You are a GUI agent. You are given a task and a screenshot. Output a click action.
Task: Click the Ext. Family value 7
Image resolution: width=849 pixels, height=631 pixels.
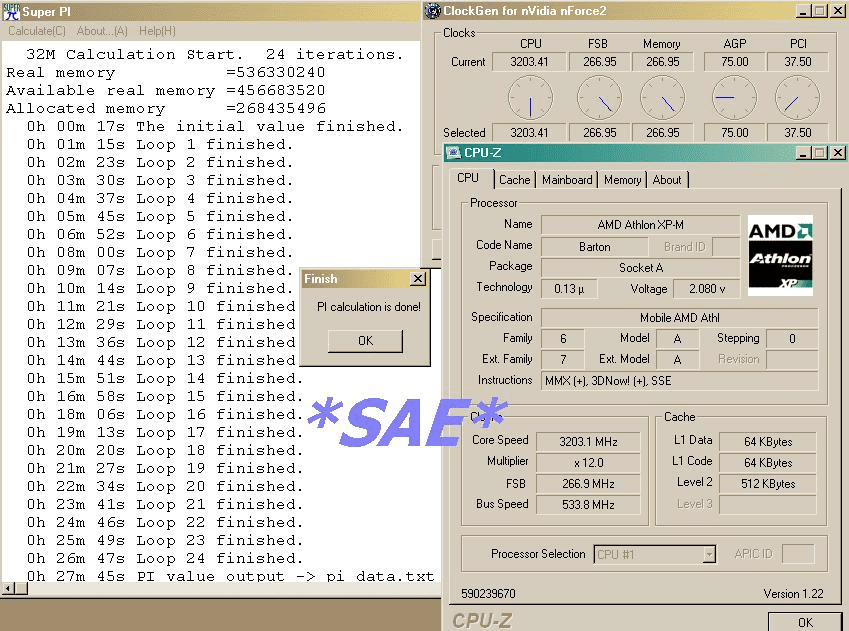563,360
